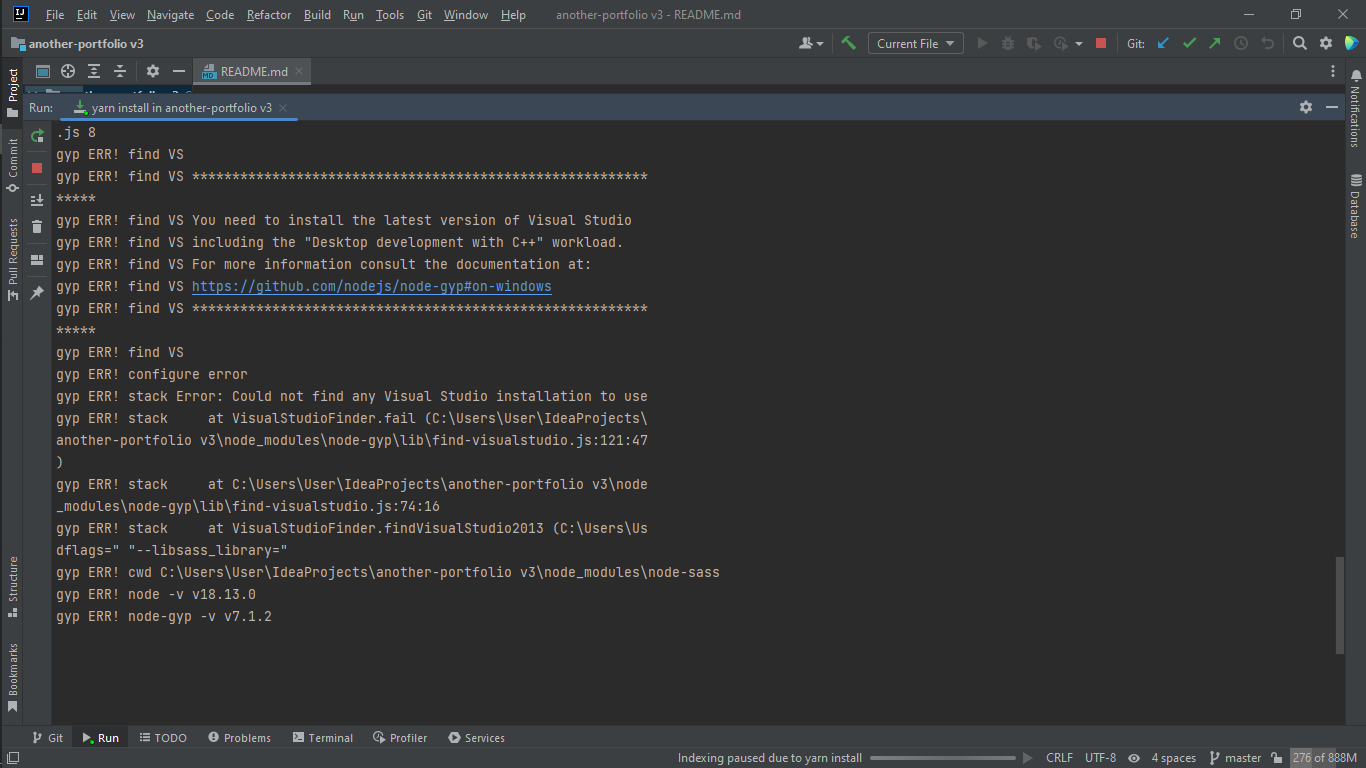
Task: Open Run panel settings gear
Action: (1306, 107)
